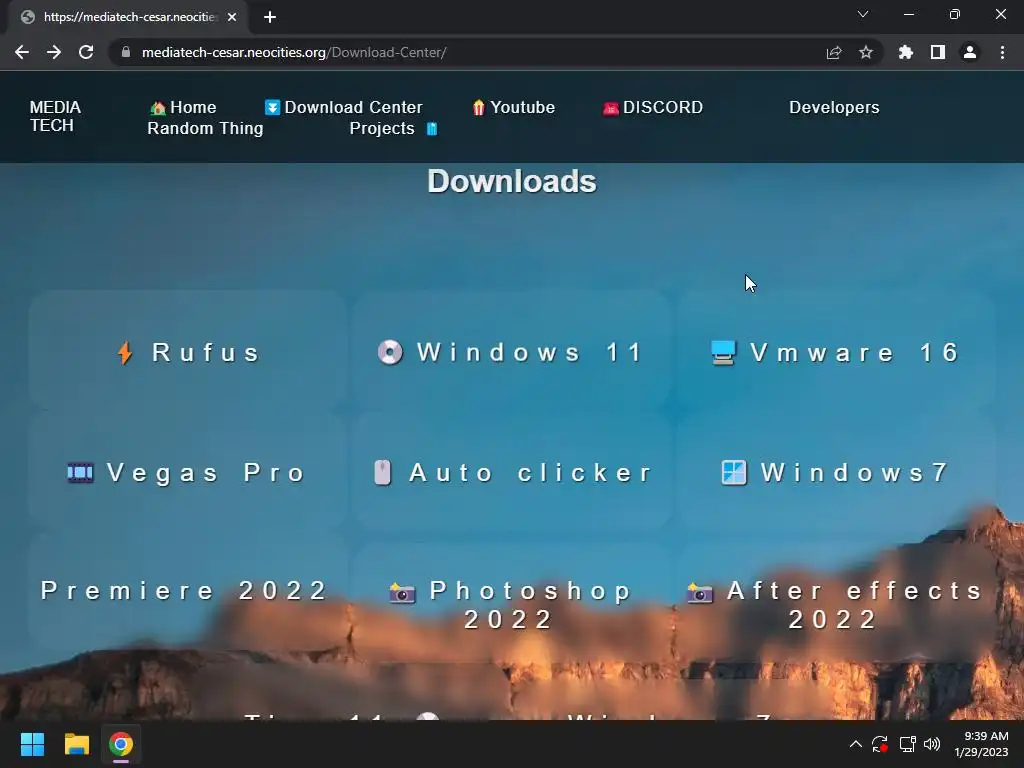1024x768 pixels.
Task: Open the Developers nav item
Action: tap(834, 107)
